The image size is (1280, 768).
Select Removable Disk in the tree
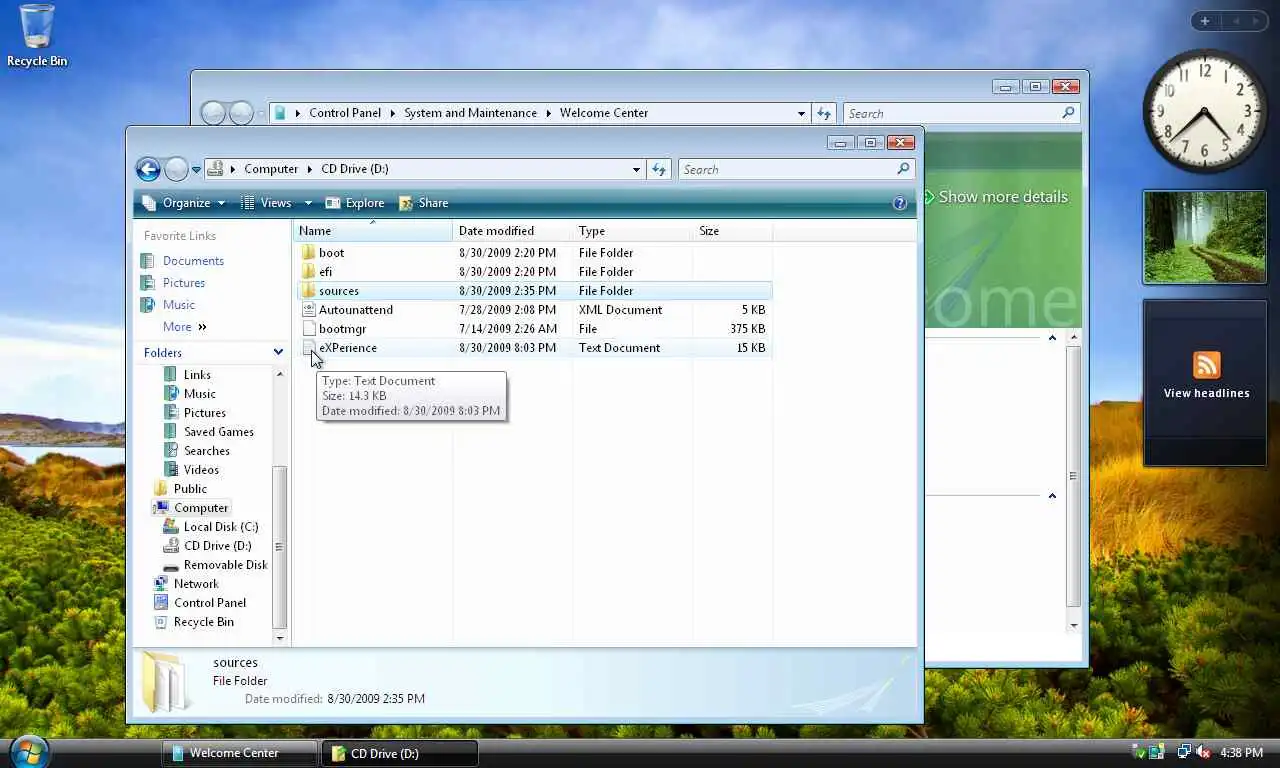coord(216,565)
